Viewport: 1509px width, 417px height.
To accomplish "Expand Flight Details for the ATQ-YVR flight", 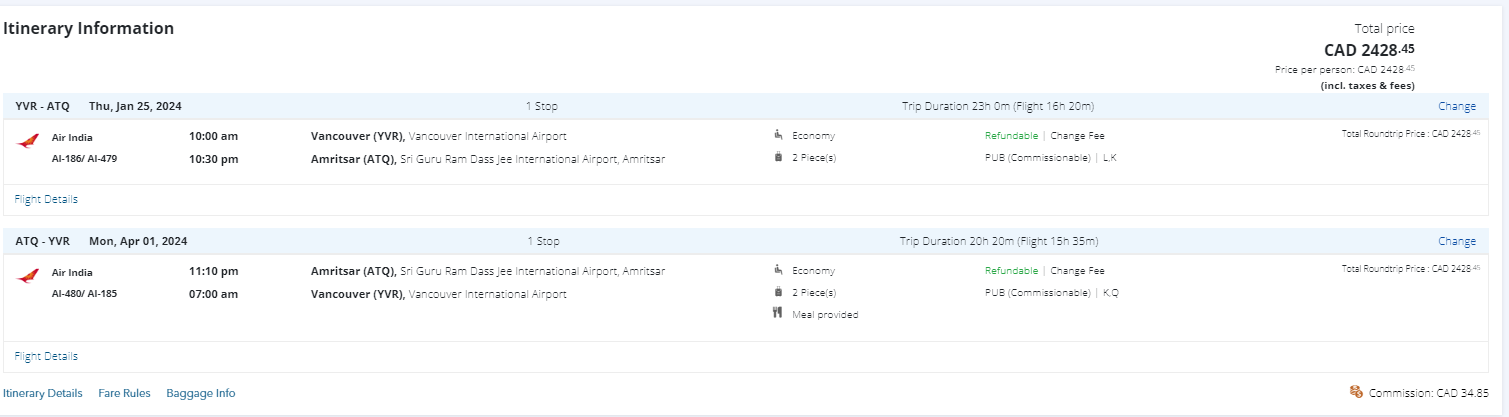I will click(x=46, y=356).
